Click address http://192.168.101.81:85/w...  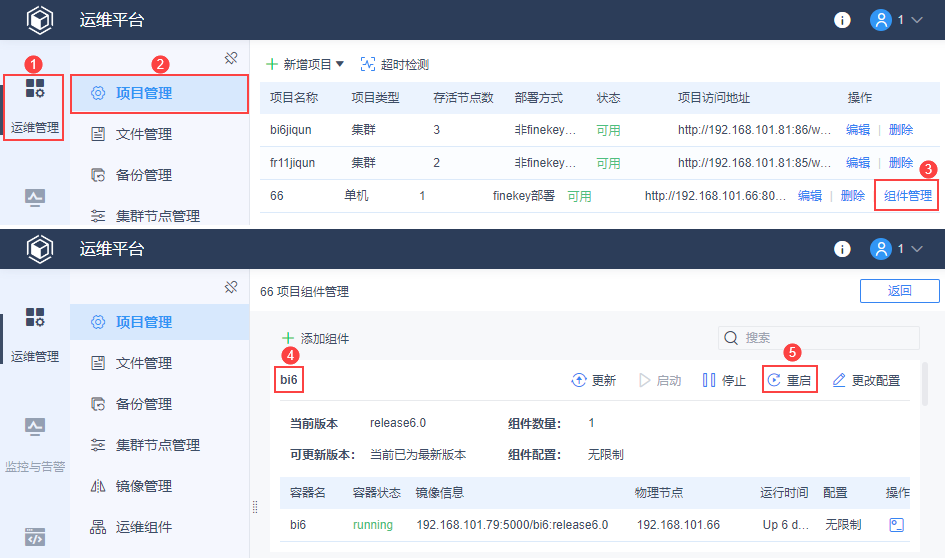pyautogui.click(x=754, y=163)
